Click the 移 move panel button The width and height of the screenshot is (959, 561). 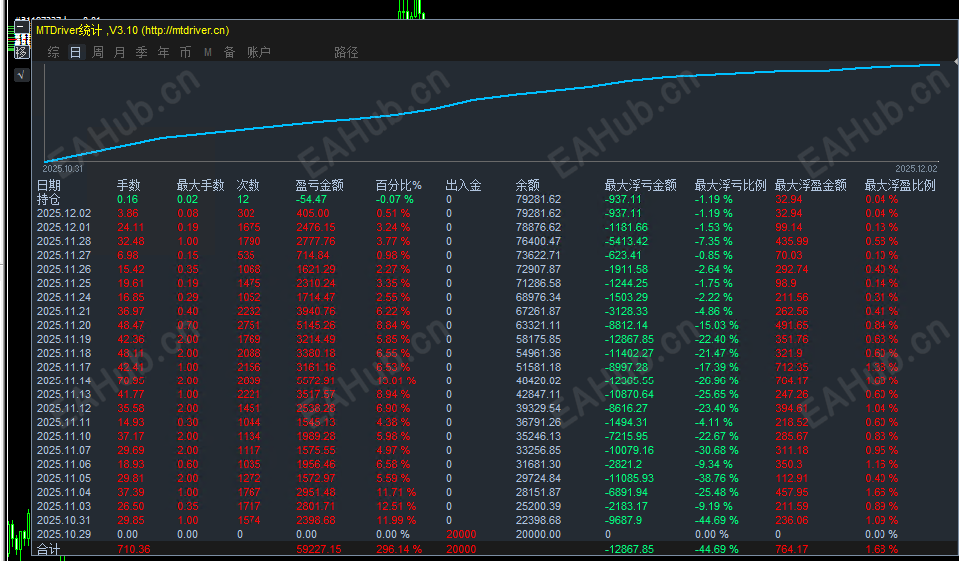click(21, 51)
